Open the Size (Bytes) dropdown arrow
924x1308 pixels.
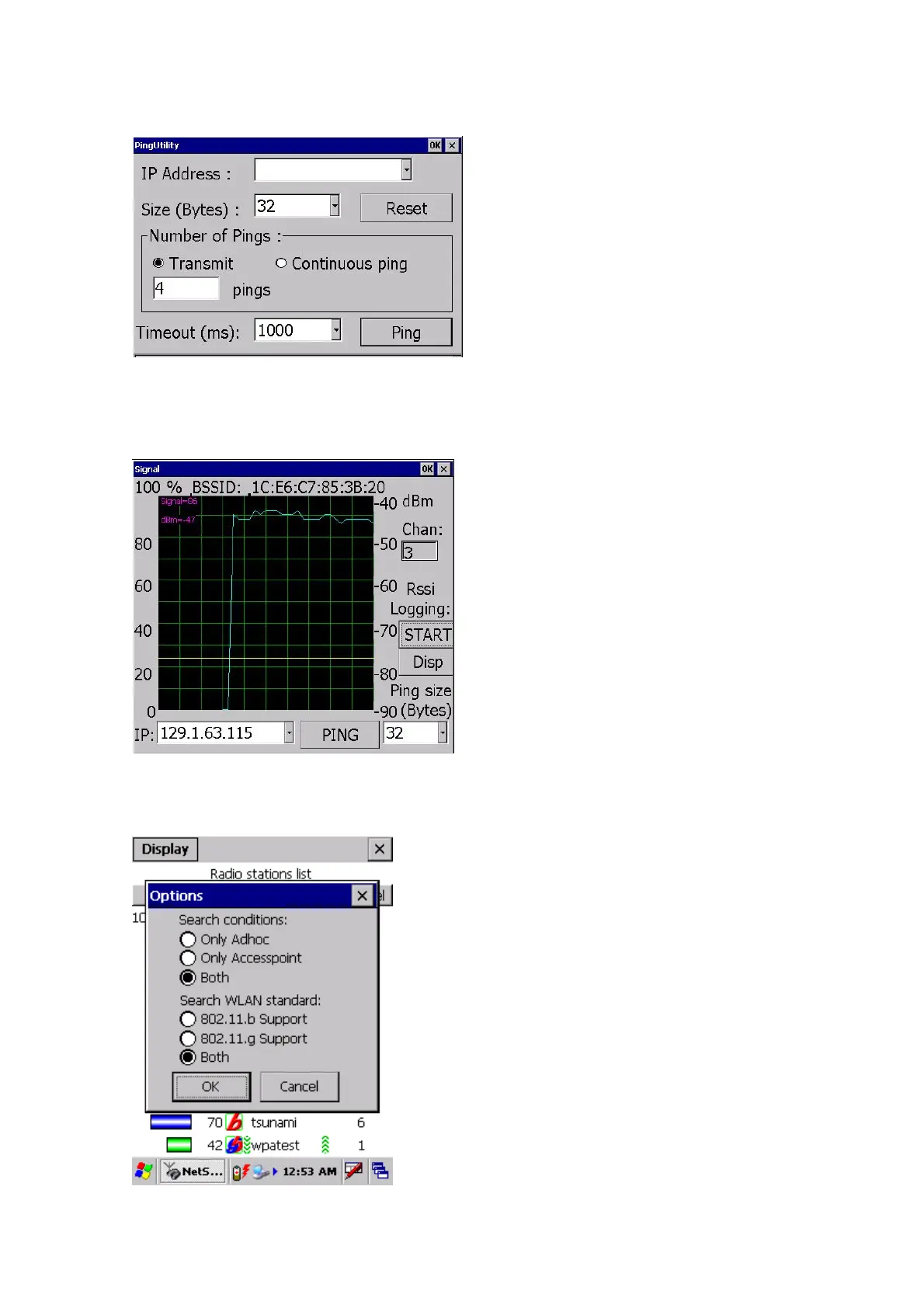coord(335,205)
